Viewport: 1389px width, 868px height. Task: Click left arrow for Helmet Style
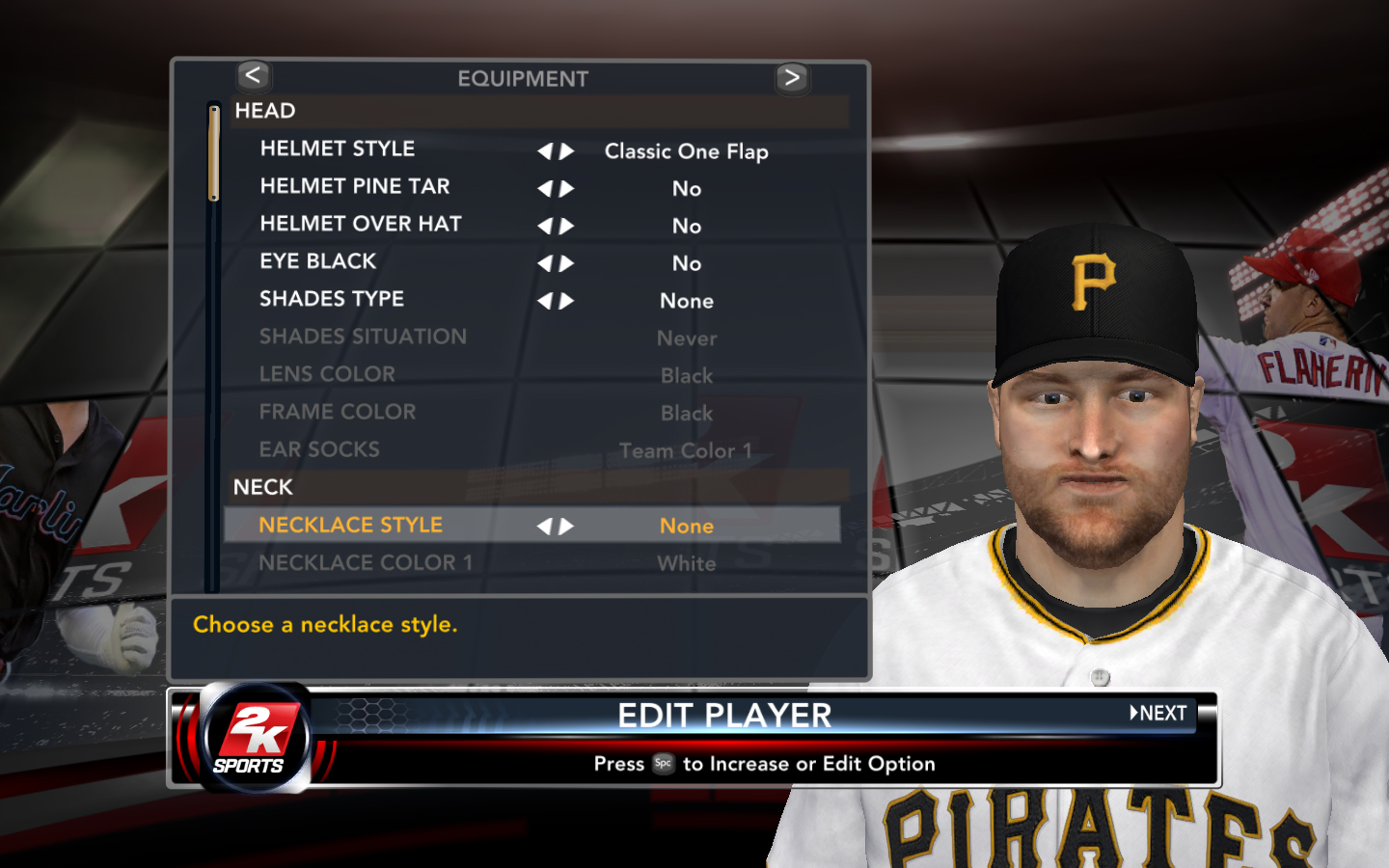545,151
